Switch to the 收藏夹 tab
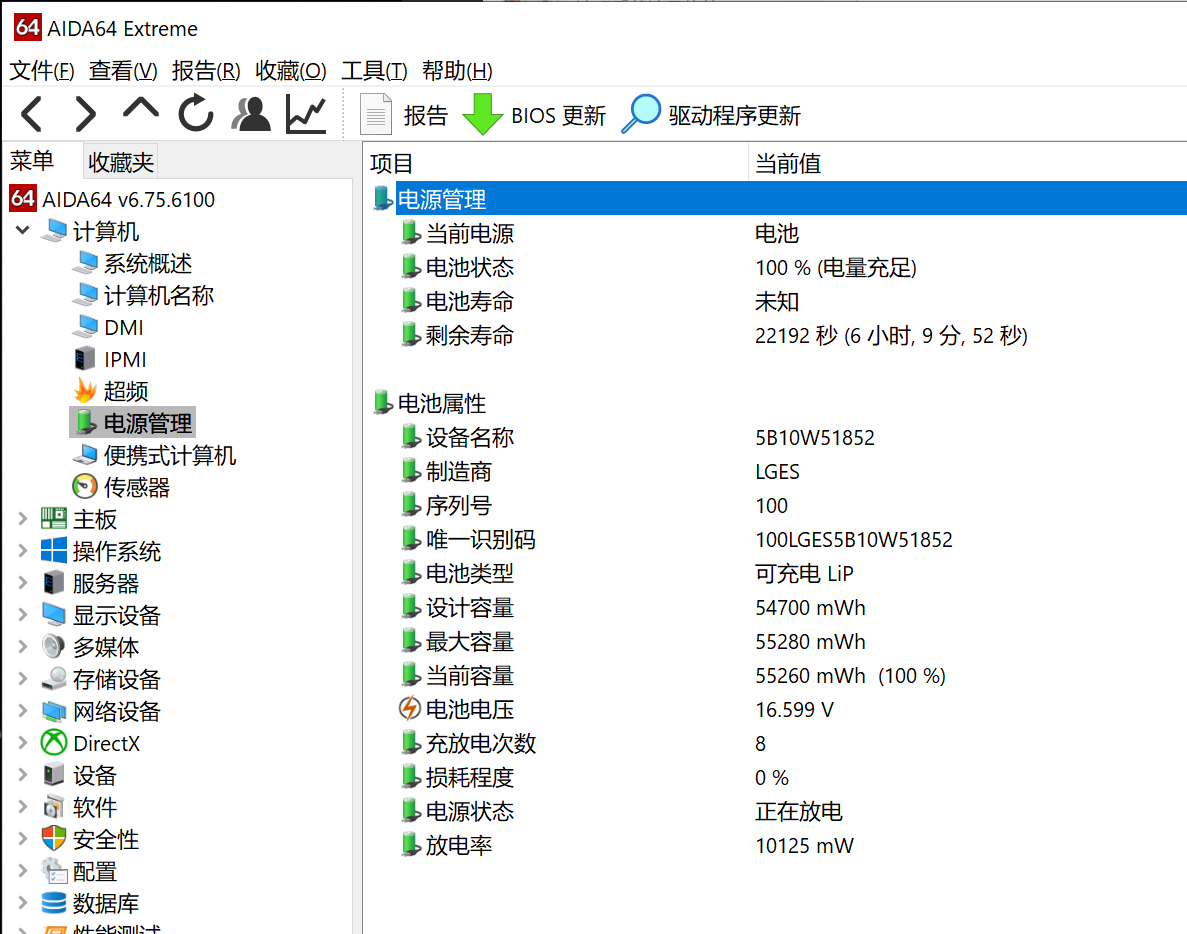The width and height of the screenshot is (1187, 934). tap(120, 162)
